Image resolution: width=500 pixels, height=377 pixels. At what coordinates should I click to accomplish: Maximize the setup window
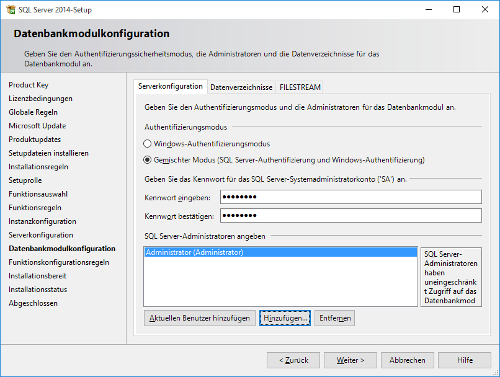[x=457, y=10]
